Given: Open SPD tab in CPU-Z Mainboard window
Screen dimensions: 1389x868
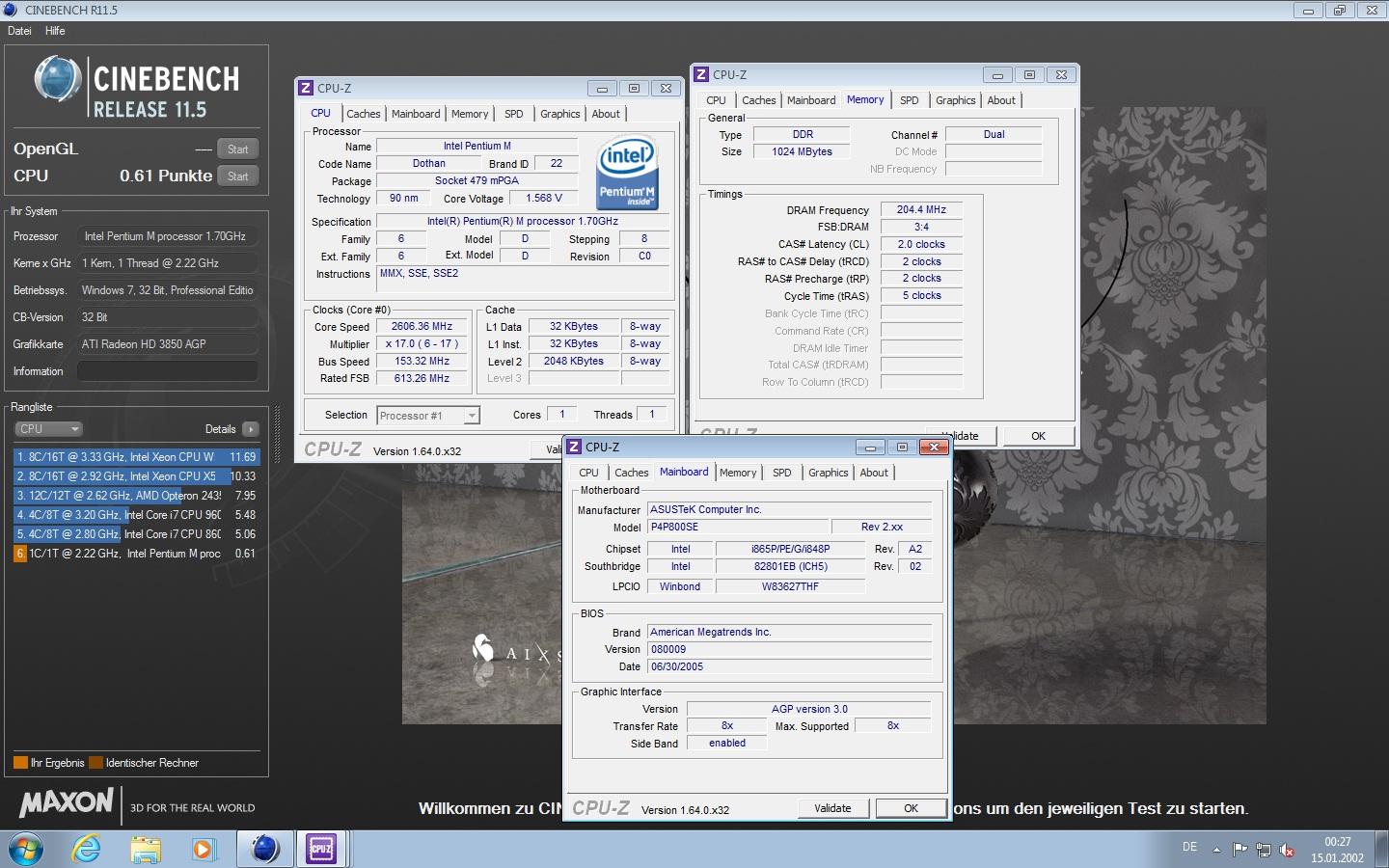Looking at the screenshot, I should coord(782,473).
